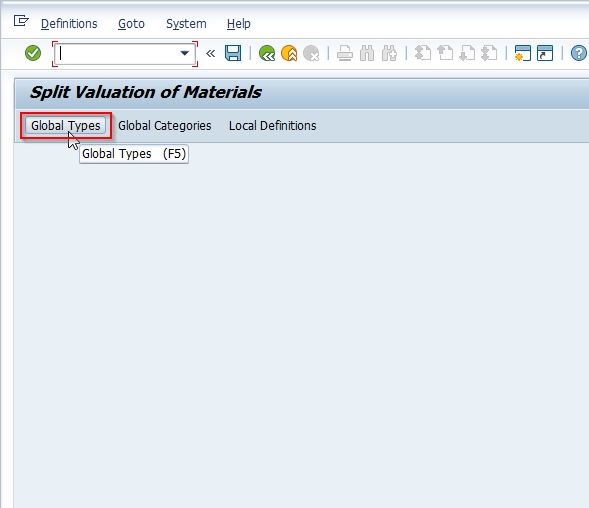Expand the command field dropdown arrow
Image resolution: width=589 pixels, height=508 pixels.
pos(184,53)
